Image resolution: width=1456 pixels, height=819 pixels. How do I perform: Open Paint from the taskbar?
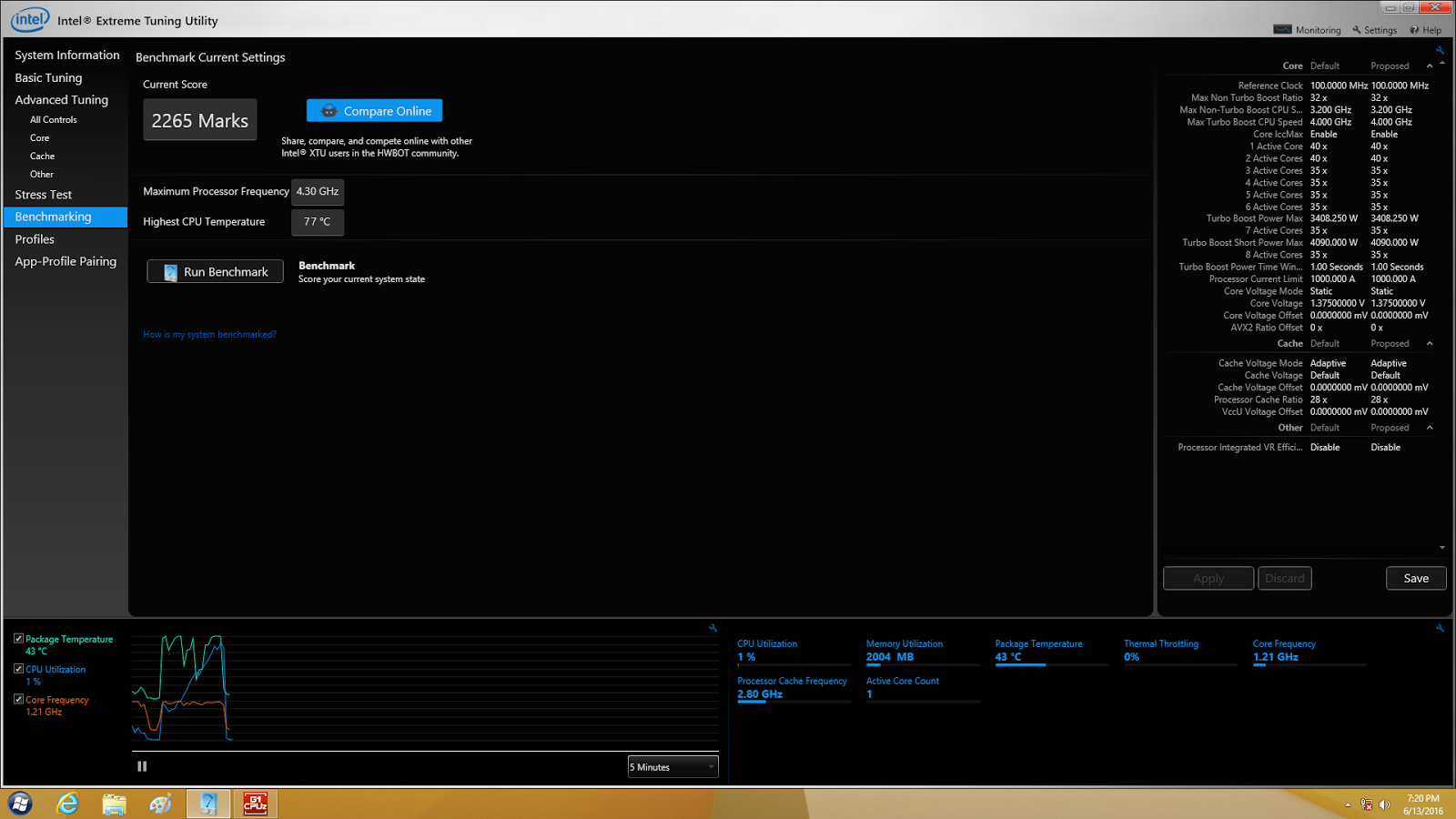161,804
